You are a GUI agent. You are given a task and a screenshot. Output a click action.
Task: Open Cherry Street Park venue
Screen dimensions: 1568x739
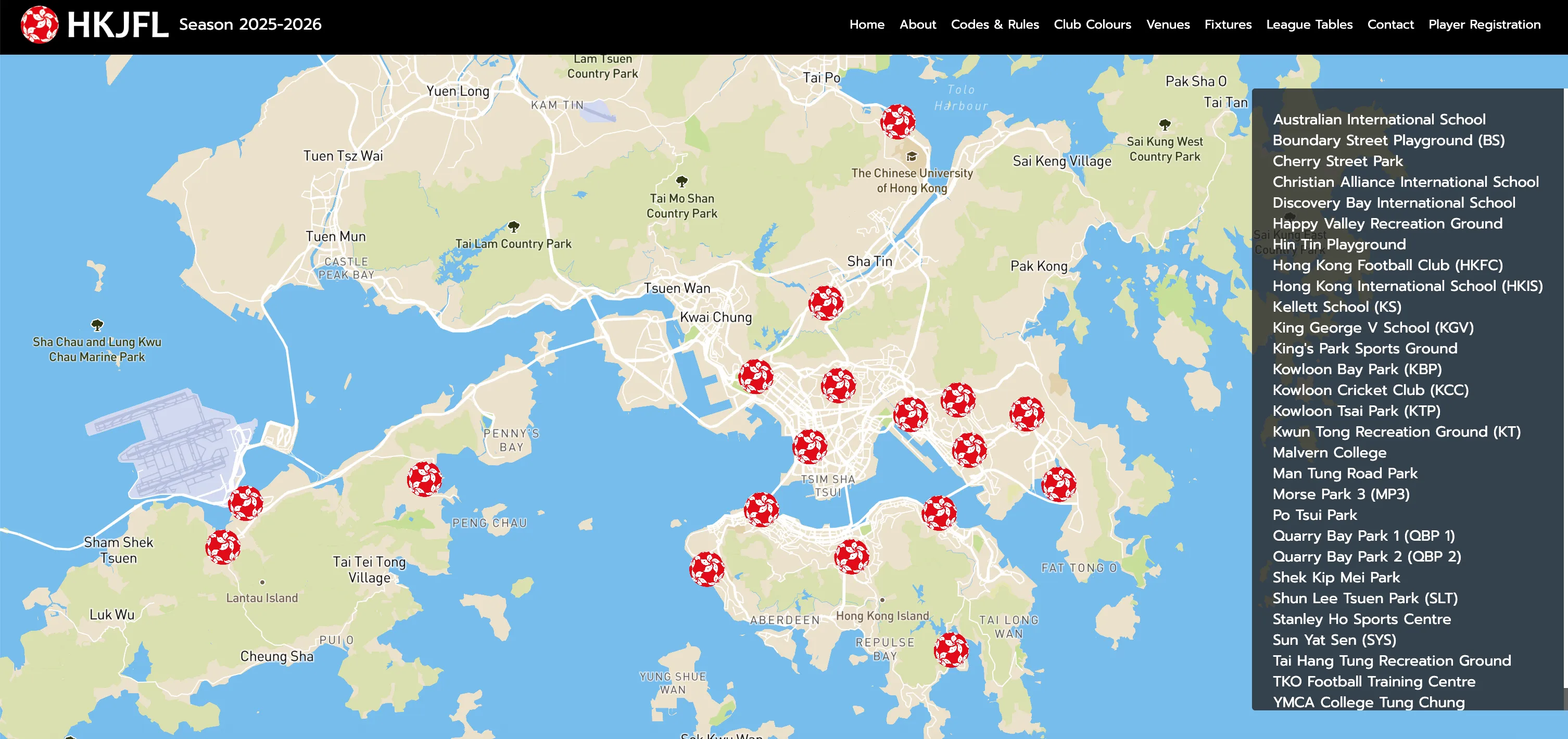point(1337,161)
